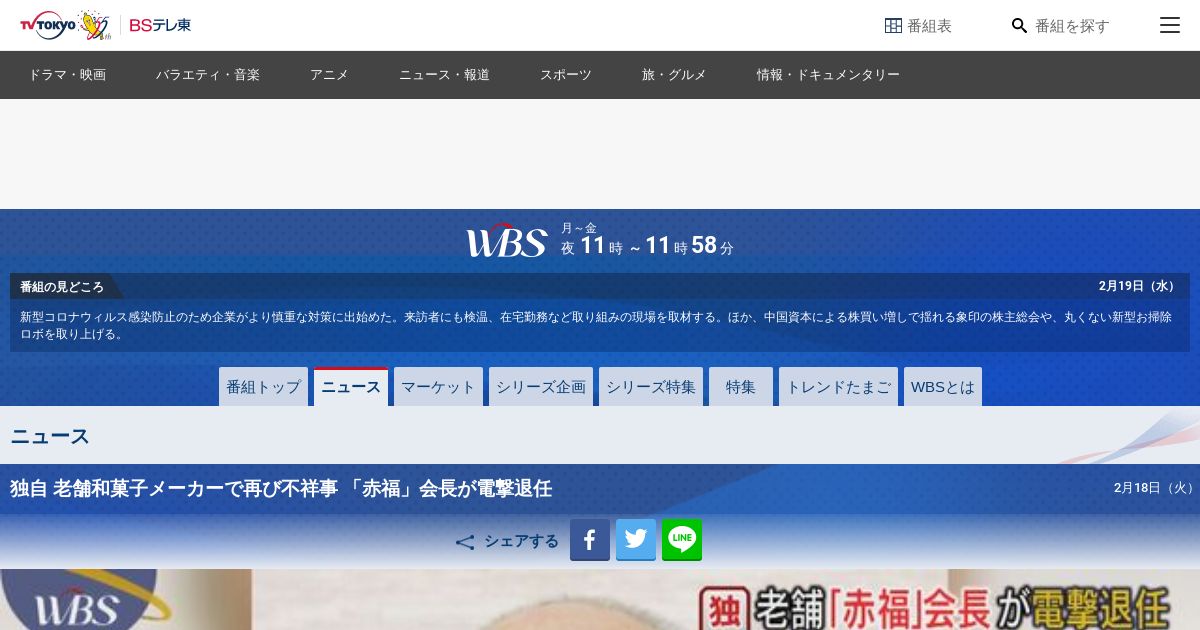Select the share arrow icon beside シェアする
Viewport: 1200px width, 630px height.
pyautogui.click(x=465, y=542)
